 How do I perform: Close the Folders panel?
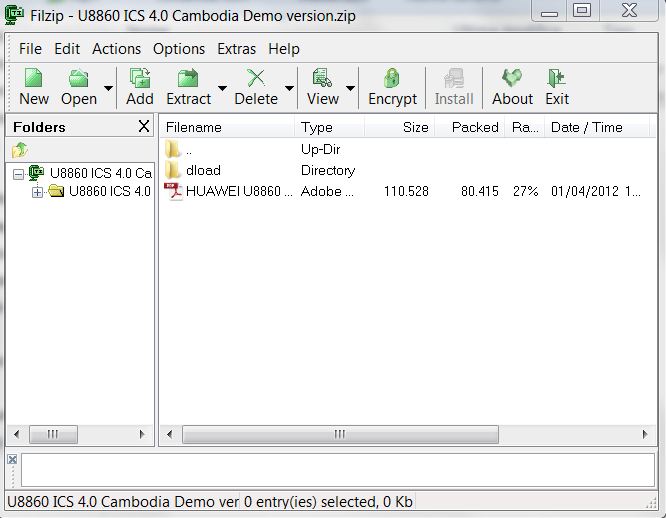[144, 127]
